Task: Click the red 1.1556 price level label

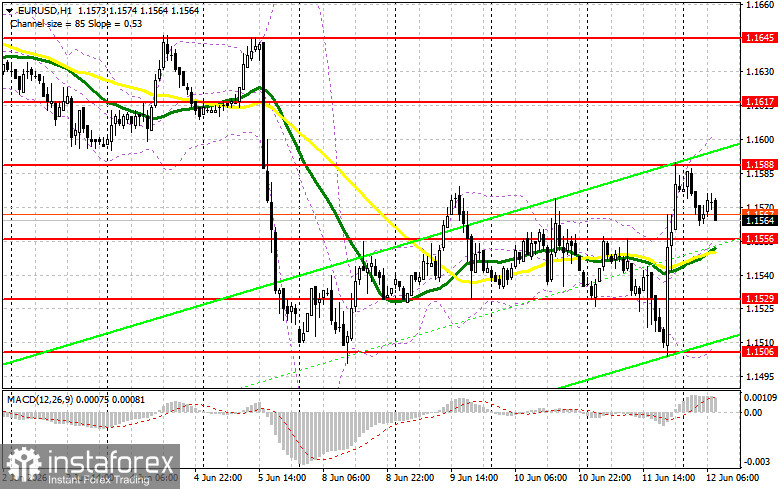Action: point(759,239)
